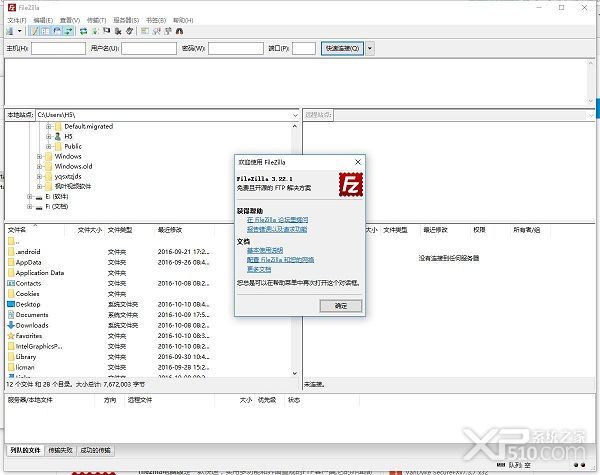Select the Downloads folder icon
This screenshot has width=600, height=475.
[x=11, y=325]
